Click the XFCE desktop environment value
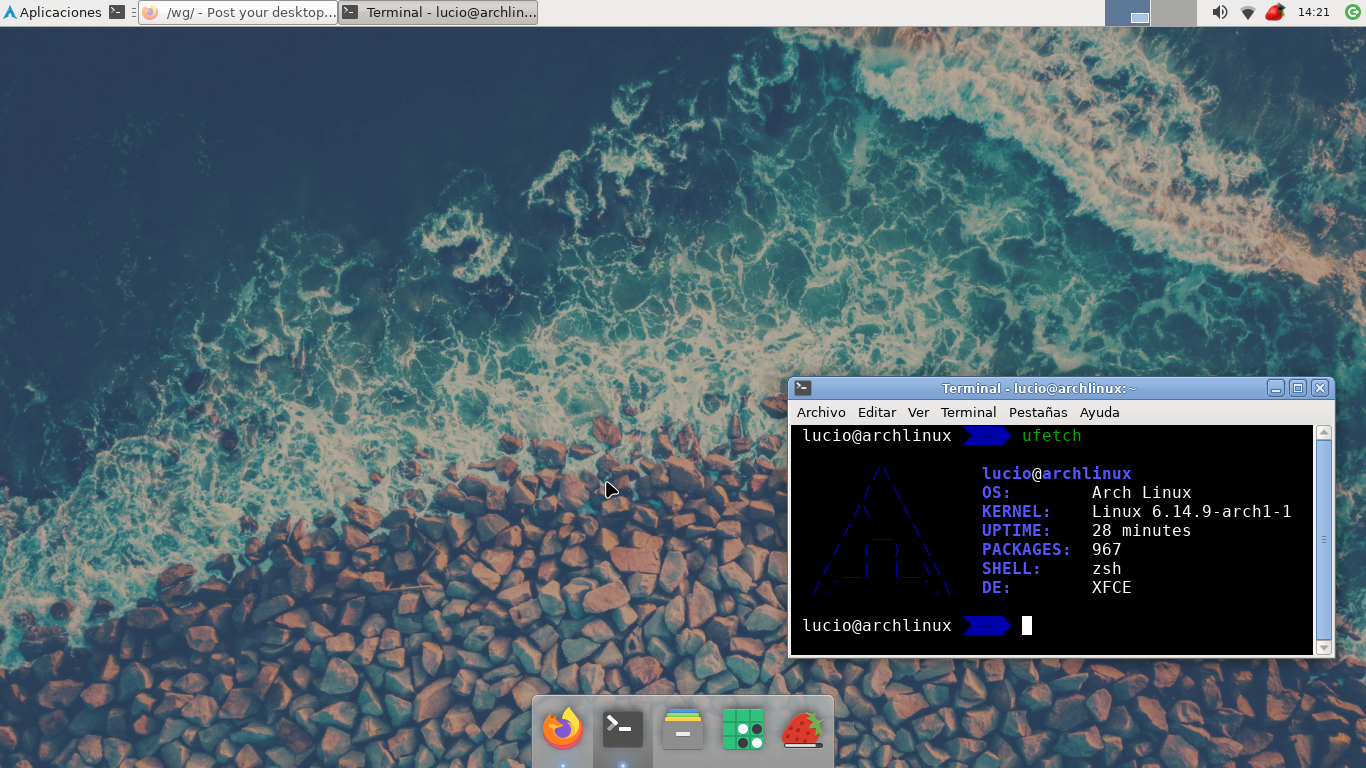This screenshot has width=1366, height=768. 1111,588
